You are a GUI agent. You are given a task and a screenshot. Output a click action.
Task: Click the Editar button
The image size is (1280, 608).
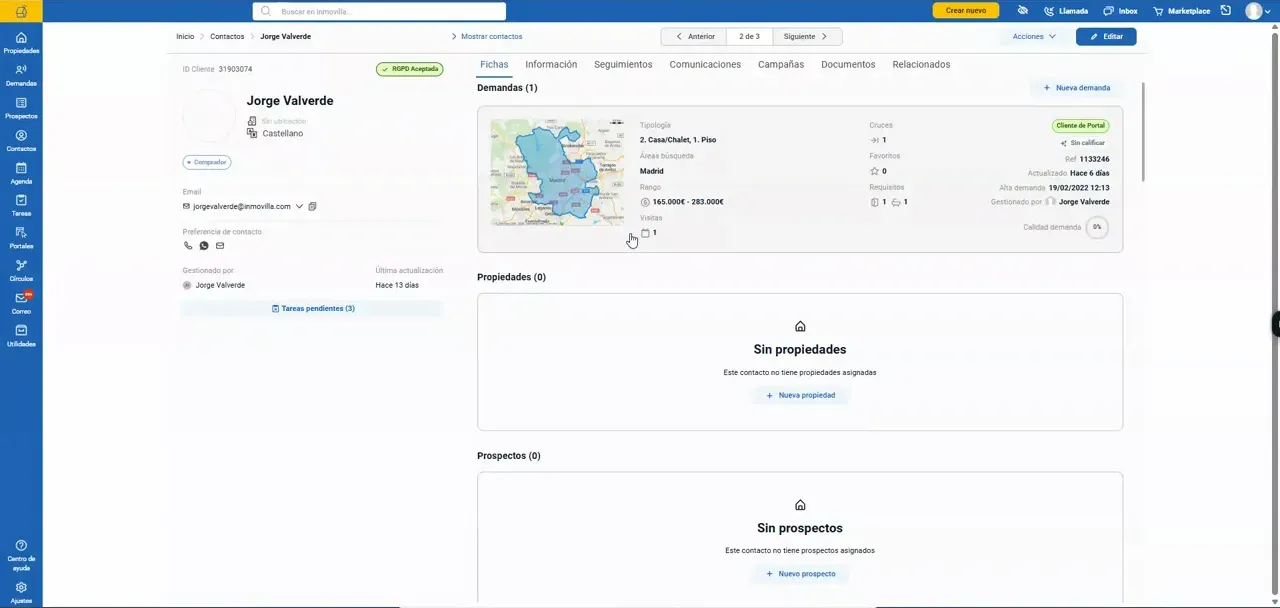pos(1106,36)
